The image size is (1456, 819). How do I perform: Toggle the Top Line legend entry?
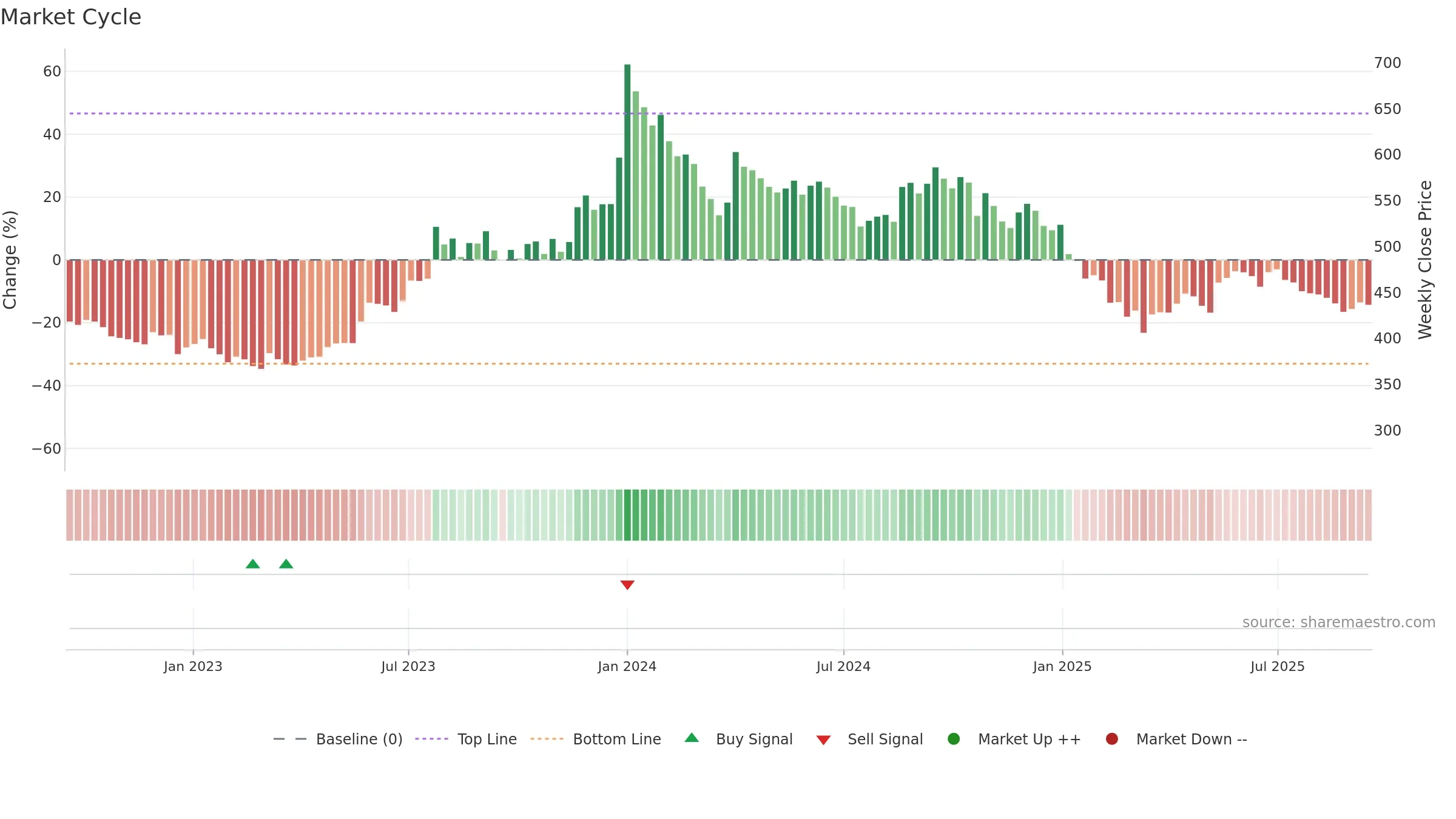pyautogui.click(x=466, y=739)
